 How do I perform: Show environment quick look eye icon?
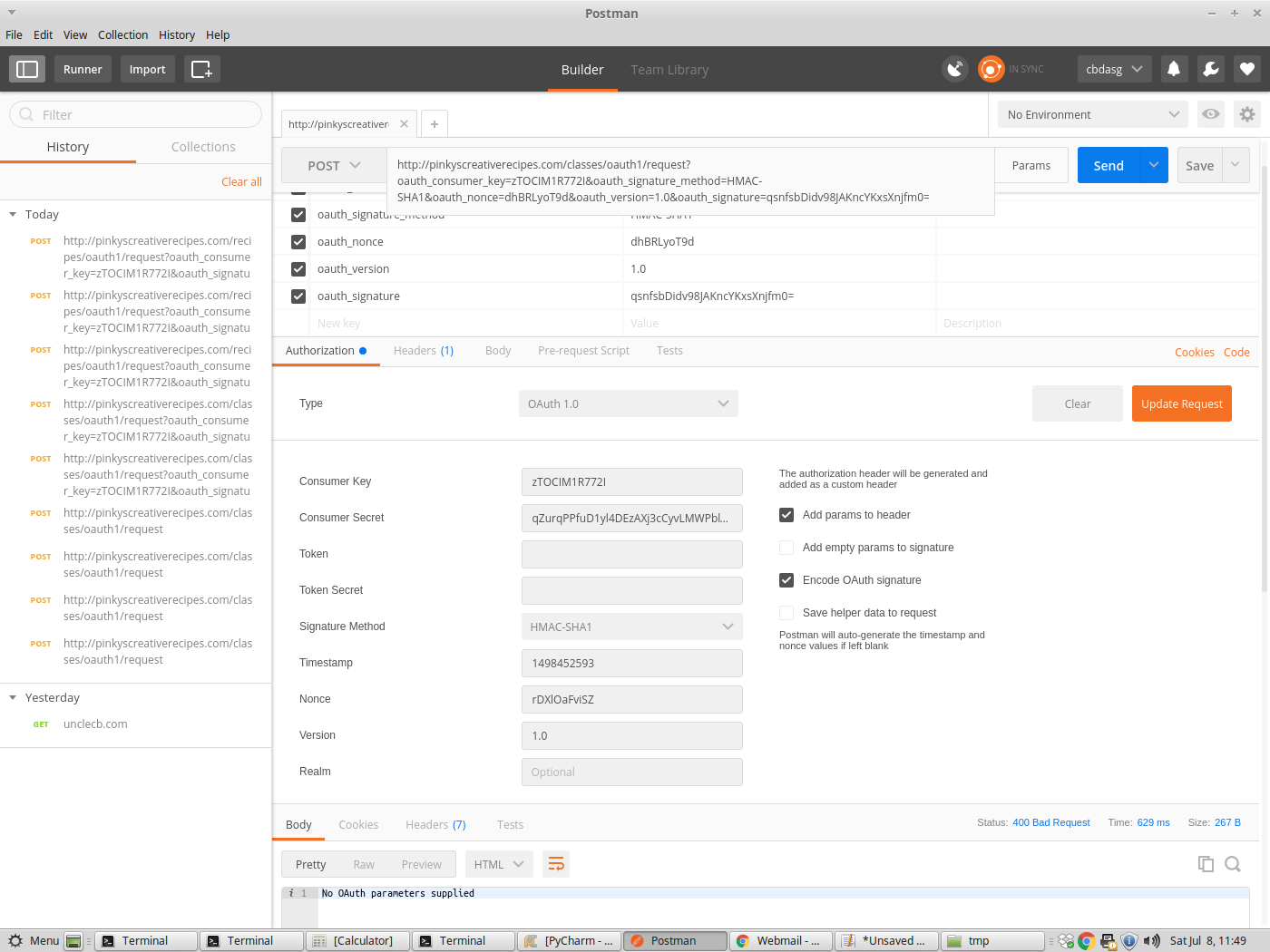tap(1211, 113)
